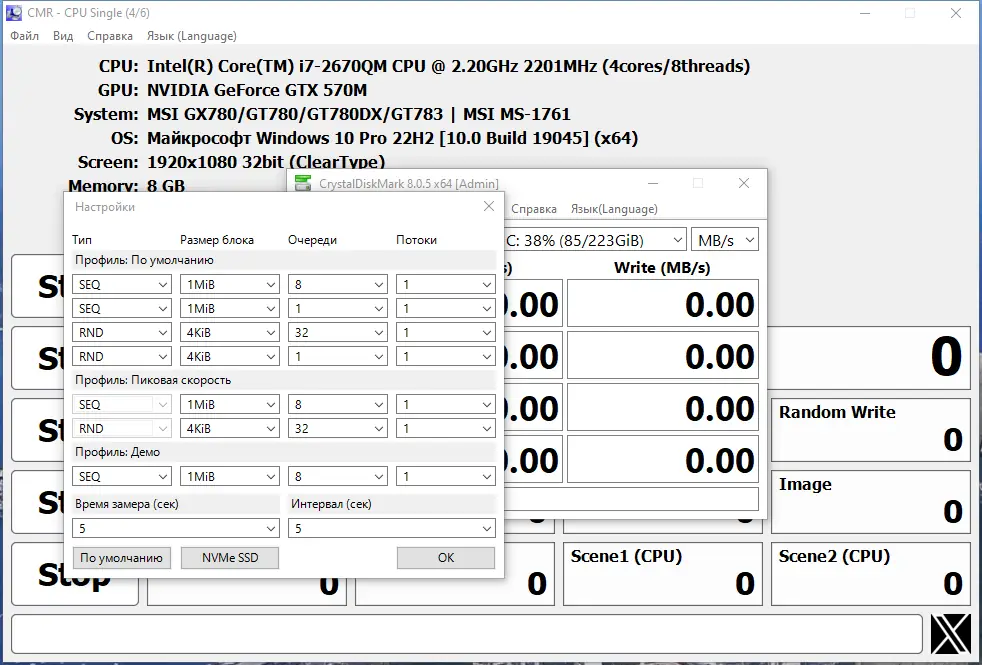982x665 pixels.
Task: Click last Write (MB/s) result 0.00
Action: [x=663, y=460]
